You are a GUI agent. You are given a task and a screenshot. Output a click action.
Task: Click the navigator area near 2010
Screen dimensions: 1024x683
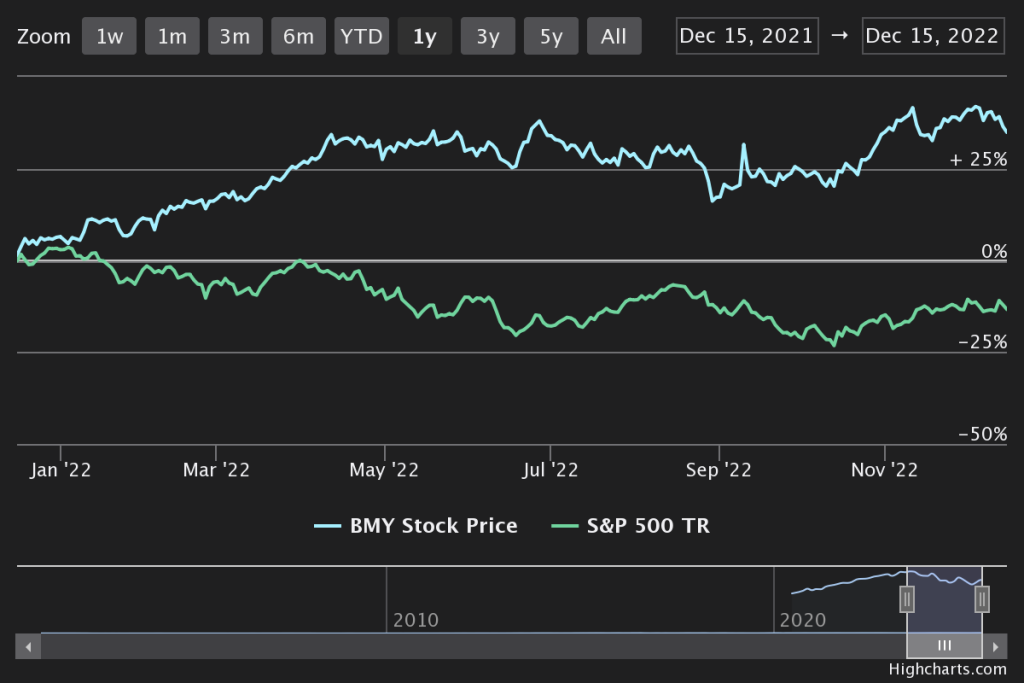[x=415, y=600]
